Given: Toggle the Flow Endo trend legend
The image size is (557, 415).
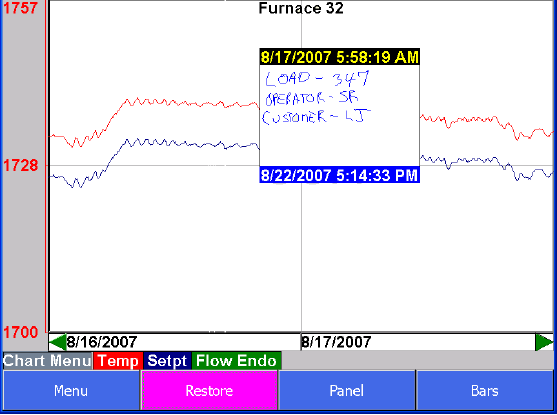Looking at the screenshot, I should click(236, 361).
